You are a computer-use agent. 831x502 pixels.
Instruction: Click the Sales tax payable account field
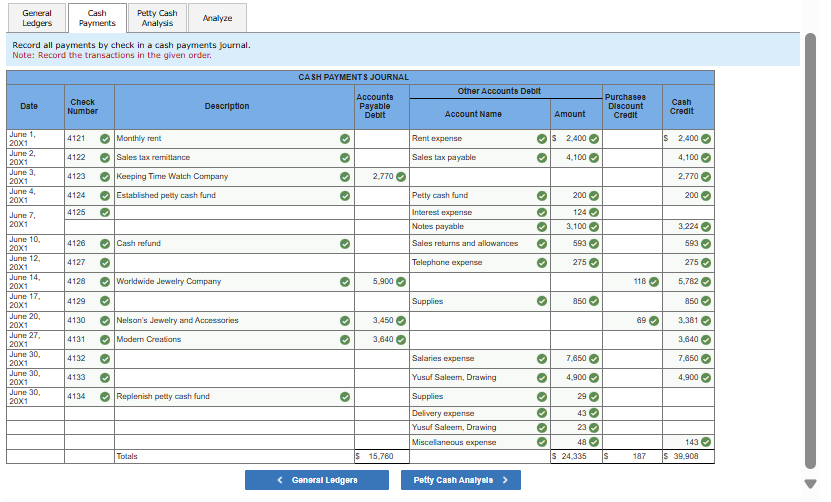point(470,158)
